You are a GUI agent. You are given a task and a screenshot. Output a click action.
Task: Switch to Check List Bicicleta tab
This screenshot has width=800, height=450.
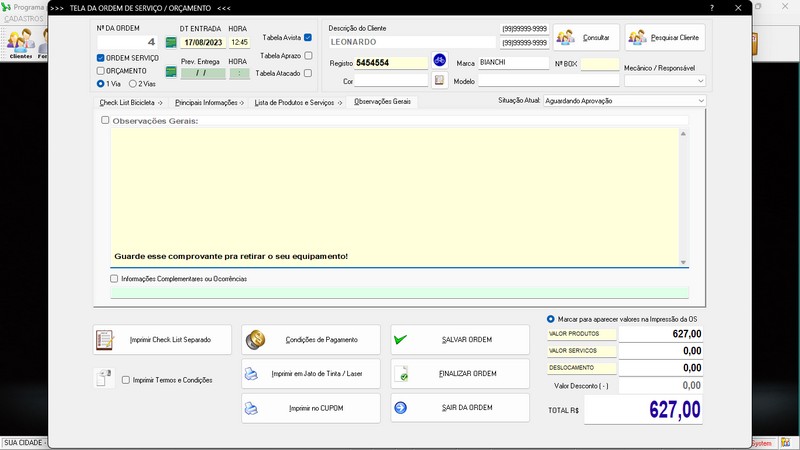tap(131, 103)
